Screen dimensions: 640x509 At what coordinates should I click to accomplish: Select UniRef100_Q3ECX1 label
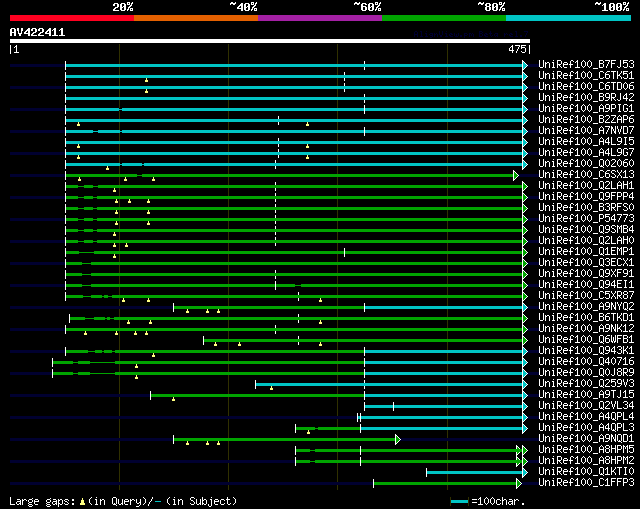586,263
